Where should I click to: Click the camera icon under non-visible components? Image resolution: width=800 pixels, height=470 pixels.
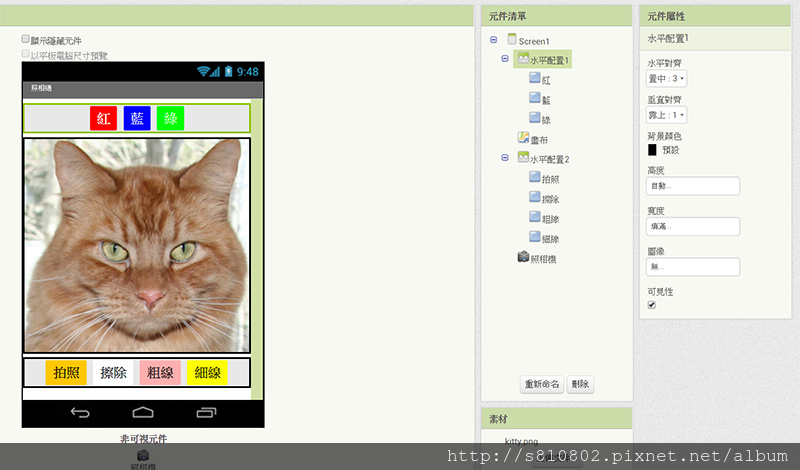click(143, 455)
